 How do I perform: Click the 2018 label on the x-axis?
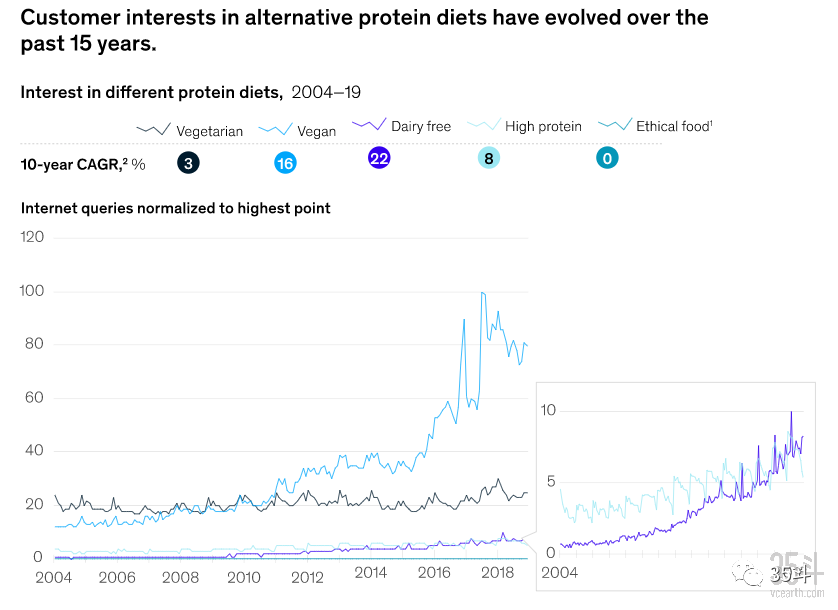[x=497, y=577]
